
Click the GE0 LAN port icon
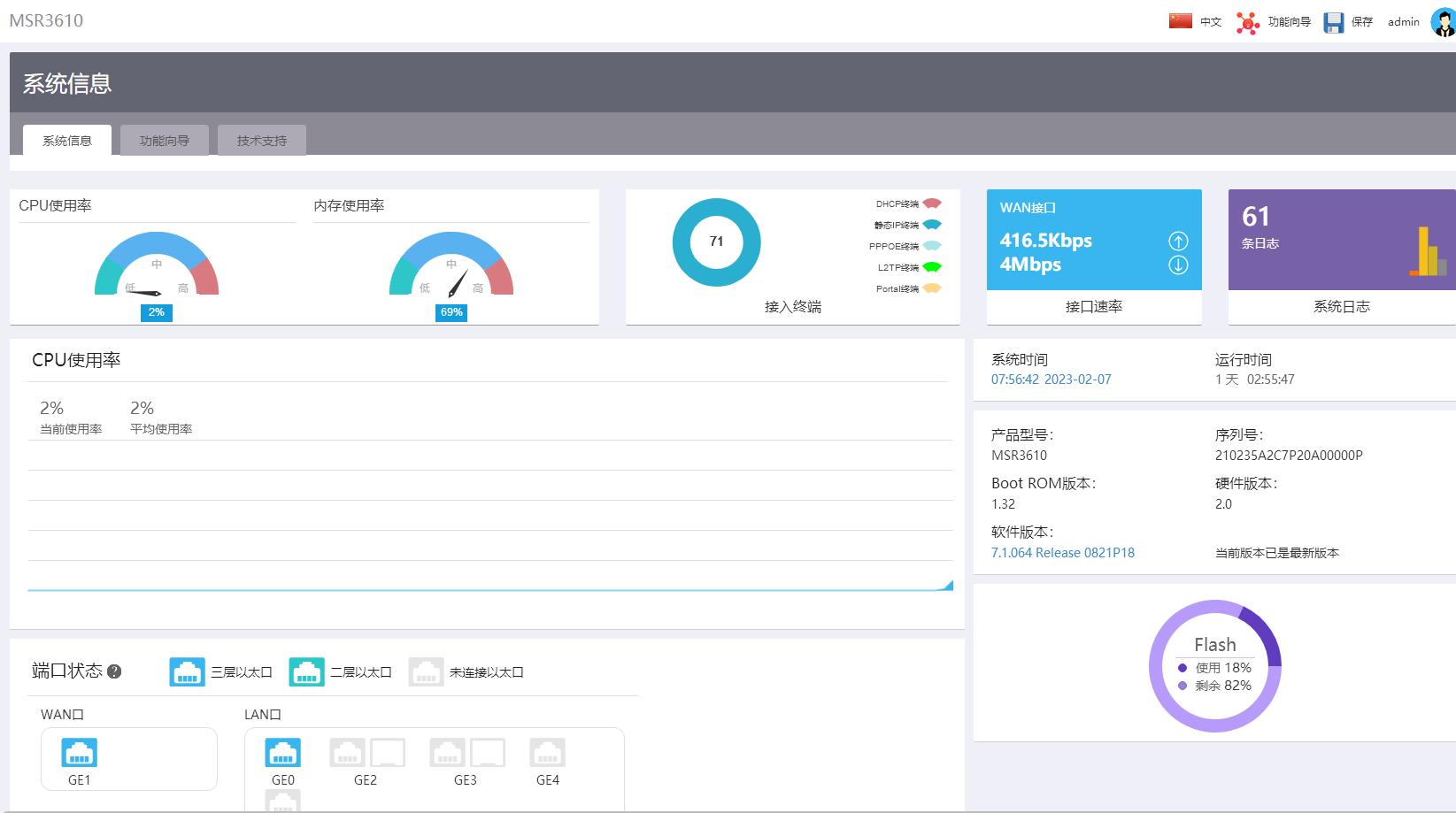[282, 753]
